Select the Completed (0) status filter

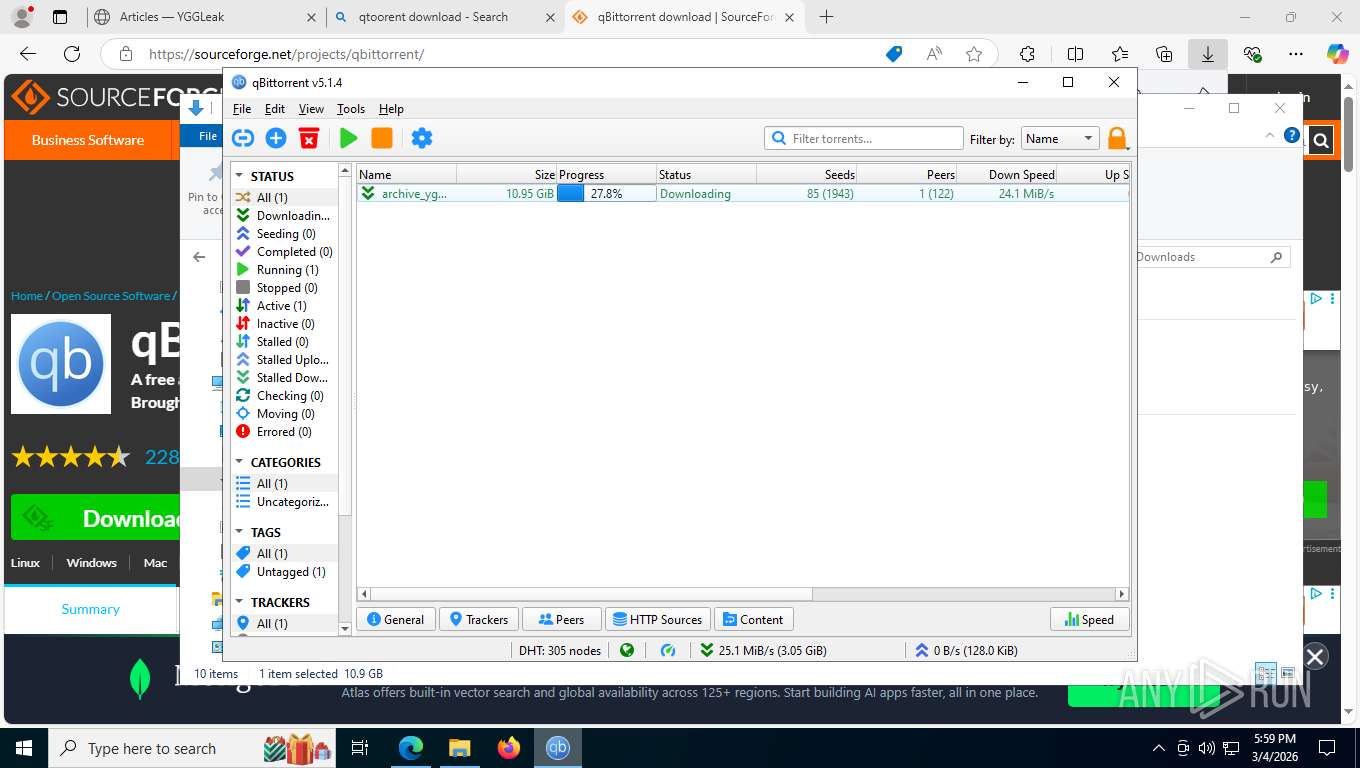tap(284, 252)
